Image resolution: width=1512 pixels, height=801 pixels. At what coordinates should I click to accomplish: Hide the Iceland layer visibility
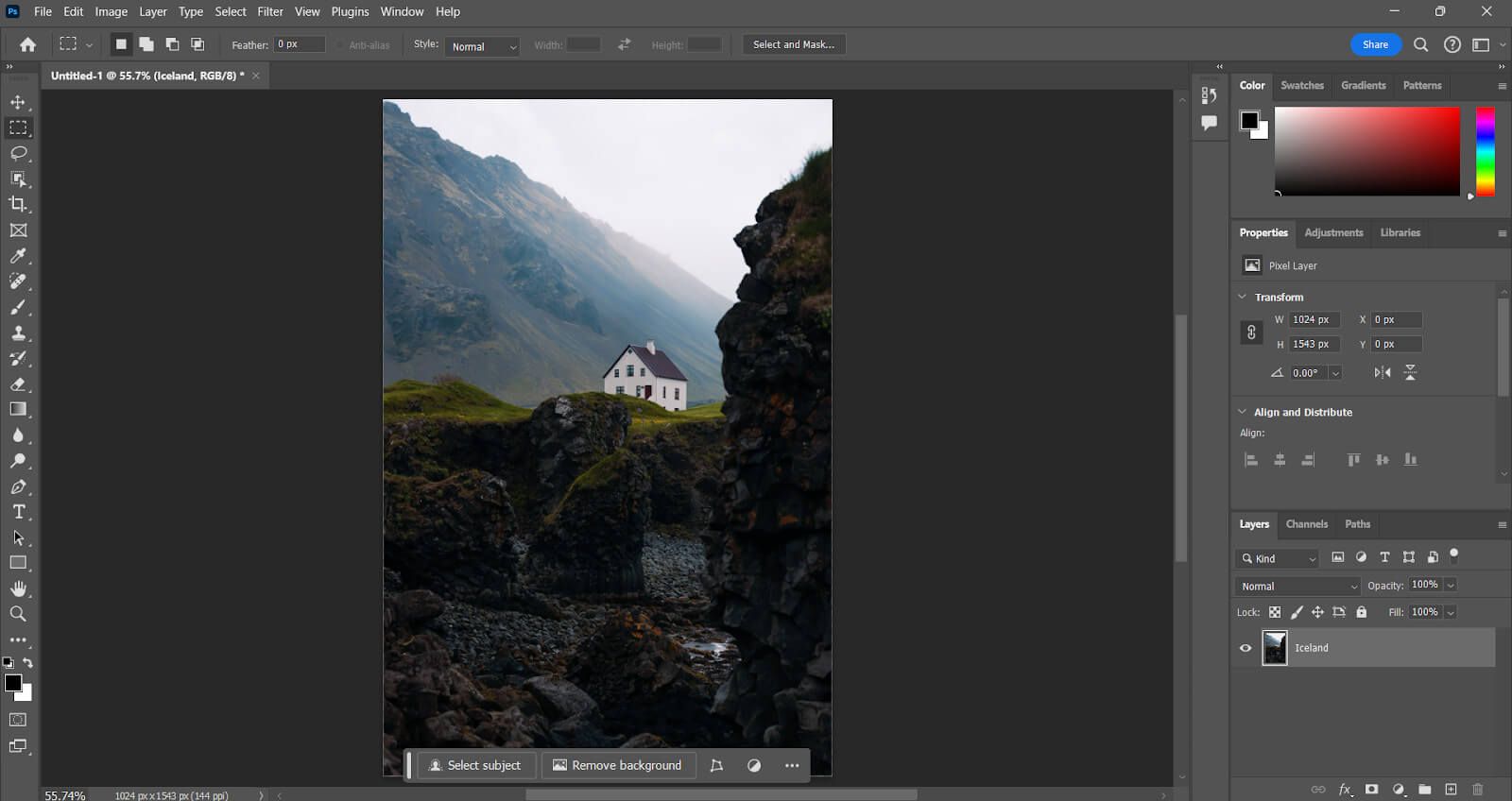coord(1246,648)
